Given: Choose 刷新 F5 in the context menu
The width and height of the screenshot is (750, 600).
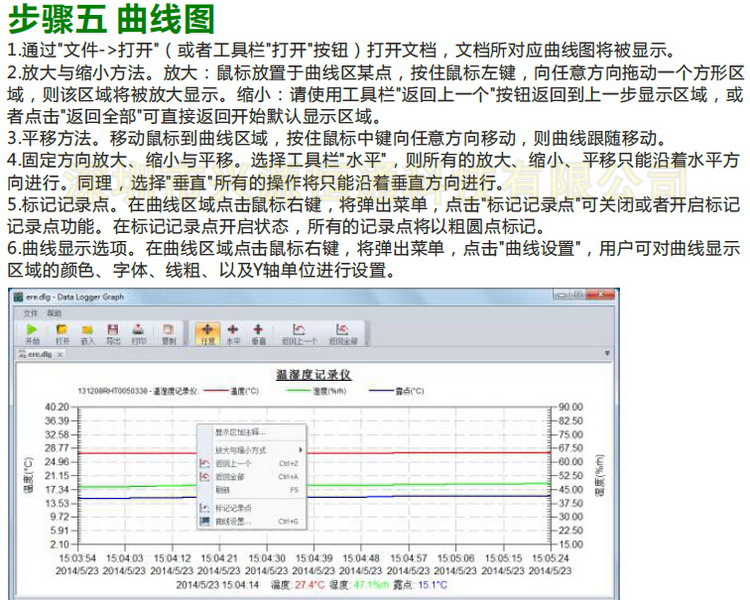Looking at the screenshot, I should (x=252, y=489).
